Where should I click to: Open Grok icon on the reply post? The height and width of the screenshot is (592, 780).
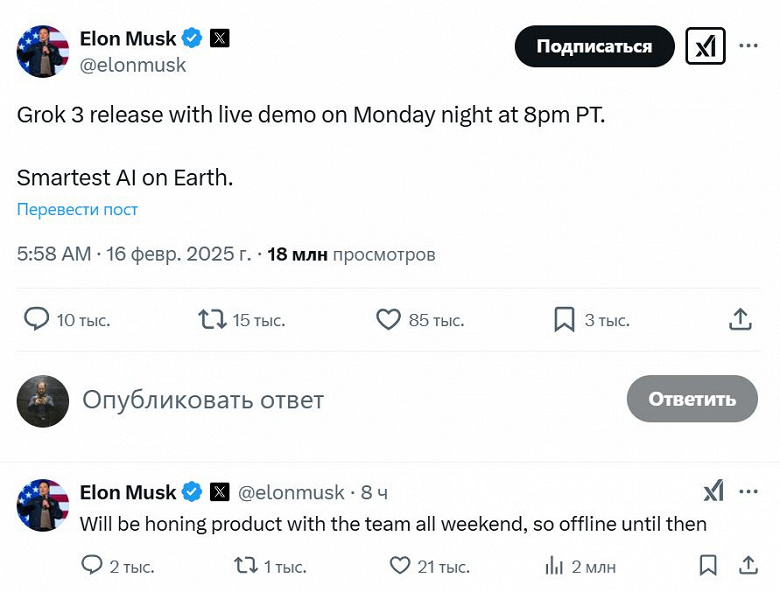(713, 491)
